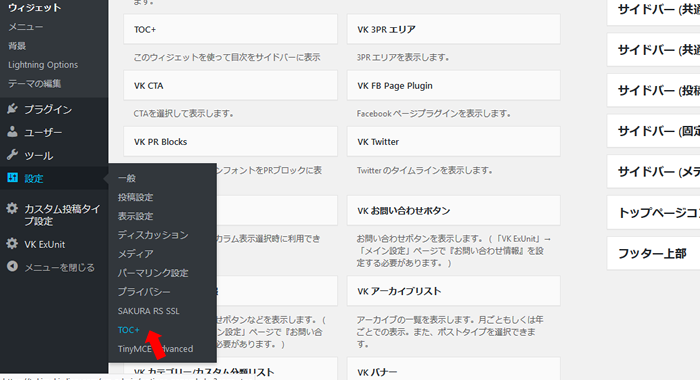Expand the TOC+ widget
The height and width of the screenshot is (380, 700).
(230, 29)
